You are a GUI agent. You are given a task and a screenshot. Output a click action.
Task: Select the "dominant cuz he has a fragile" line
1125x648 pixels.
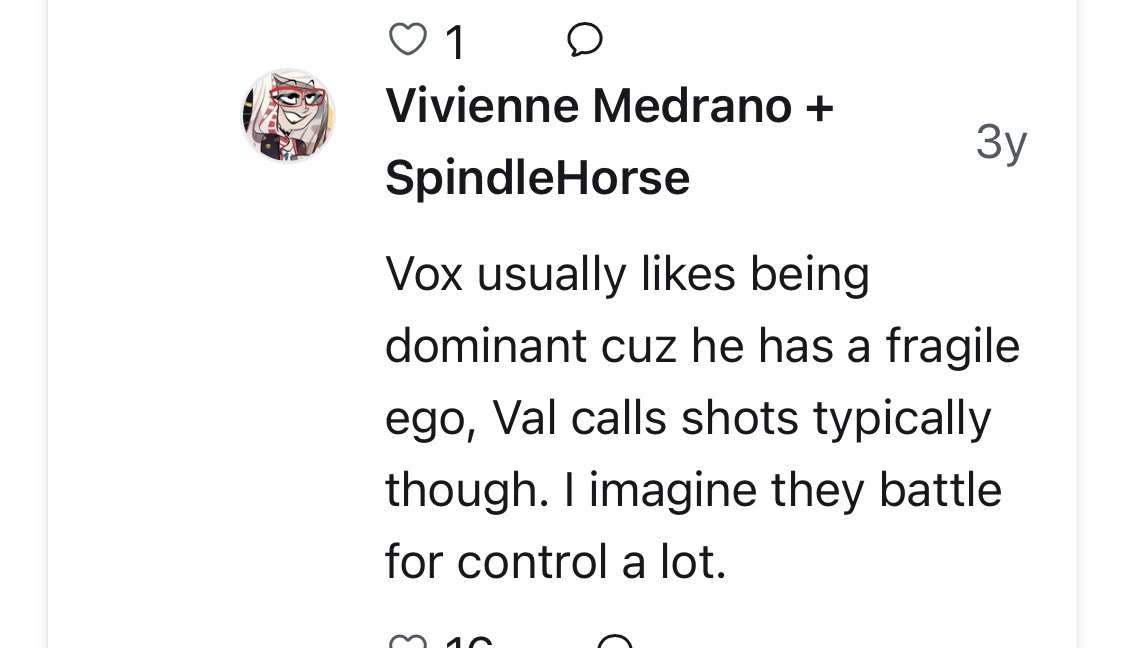coord(702,346)
